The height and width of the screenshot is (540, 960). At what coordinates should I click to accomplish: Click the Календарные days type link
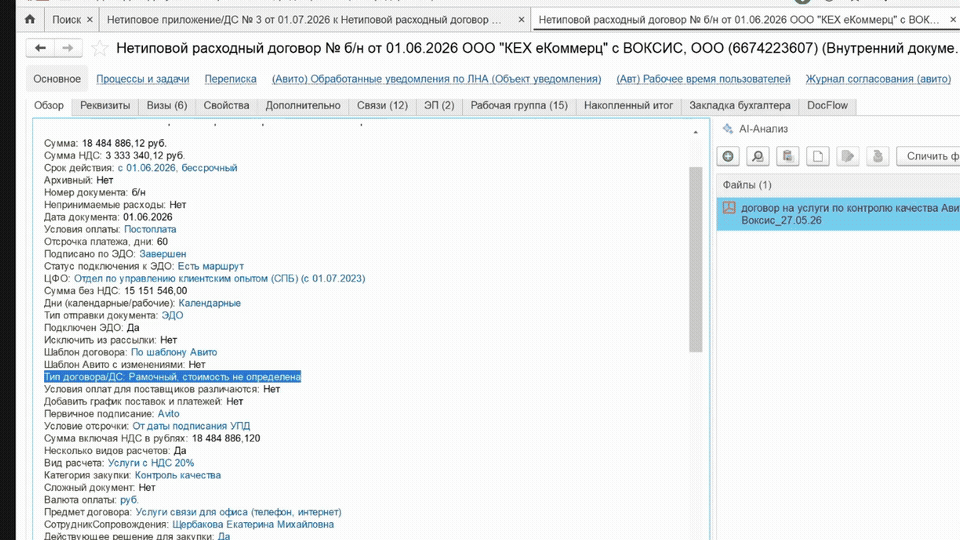[209, 303]
